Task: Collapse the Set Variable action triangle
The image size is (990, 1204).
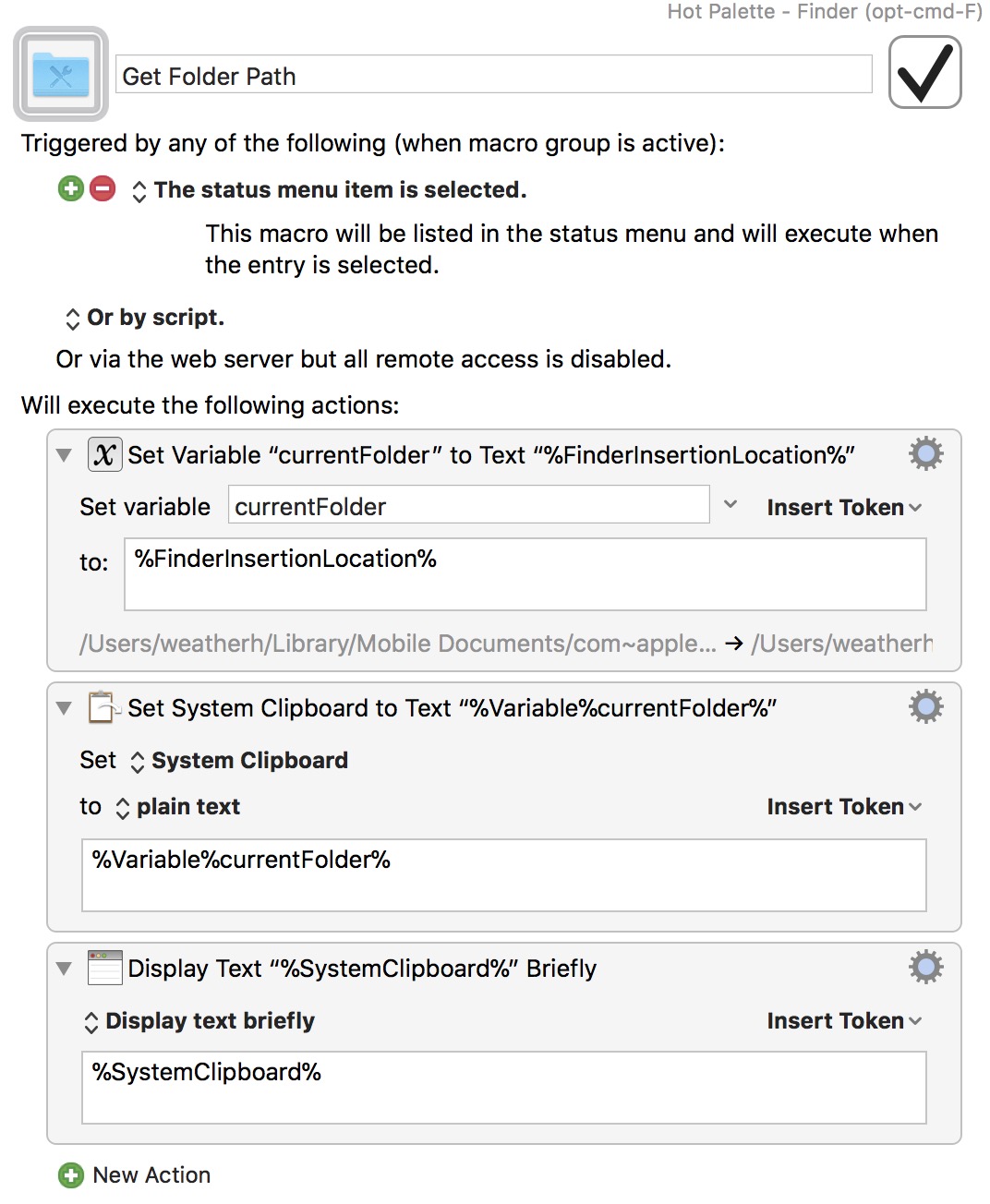Action: (64, 454)
